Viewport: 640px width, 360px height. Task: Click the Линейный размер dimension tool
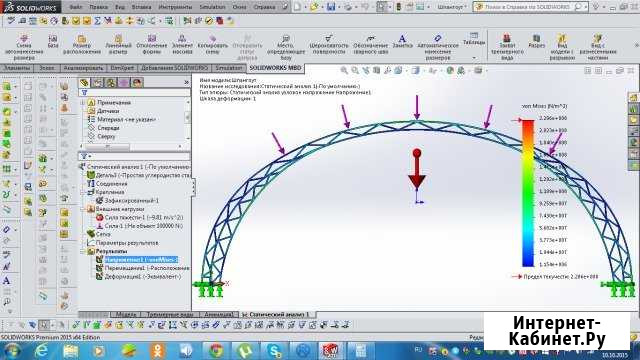pos(118,45)
